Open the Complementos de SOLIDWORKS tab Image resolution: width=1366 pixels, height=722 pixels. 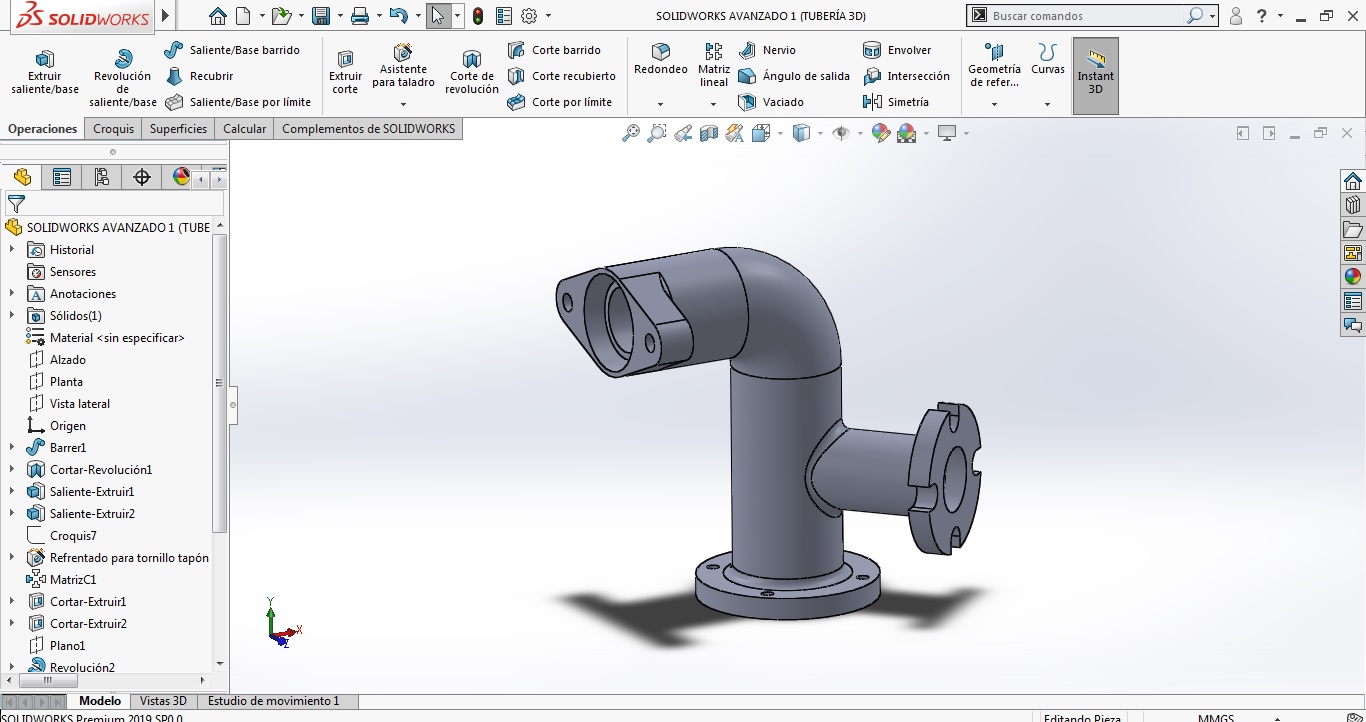click(369, 129)
